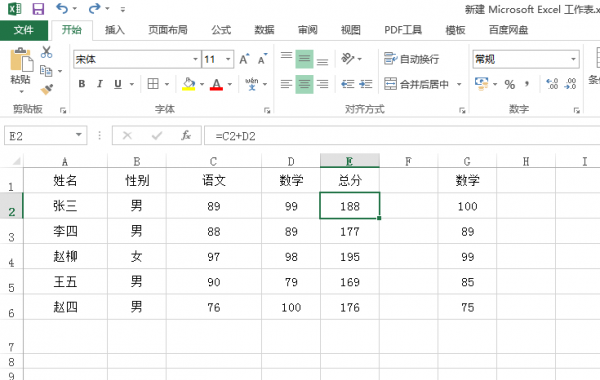Confirm formula entry with checkmark
The height and width of the screenshot is (380, 600).
(157, 135)
